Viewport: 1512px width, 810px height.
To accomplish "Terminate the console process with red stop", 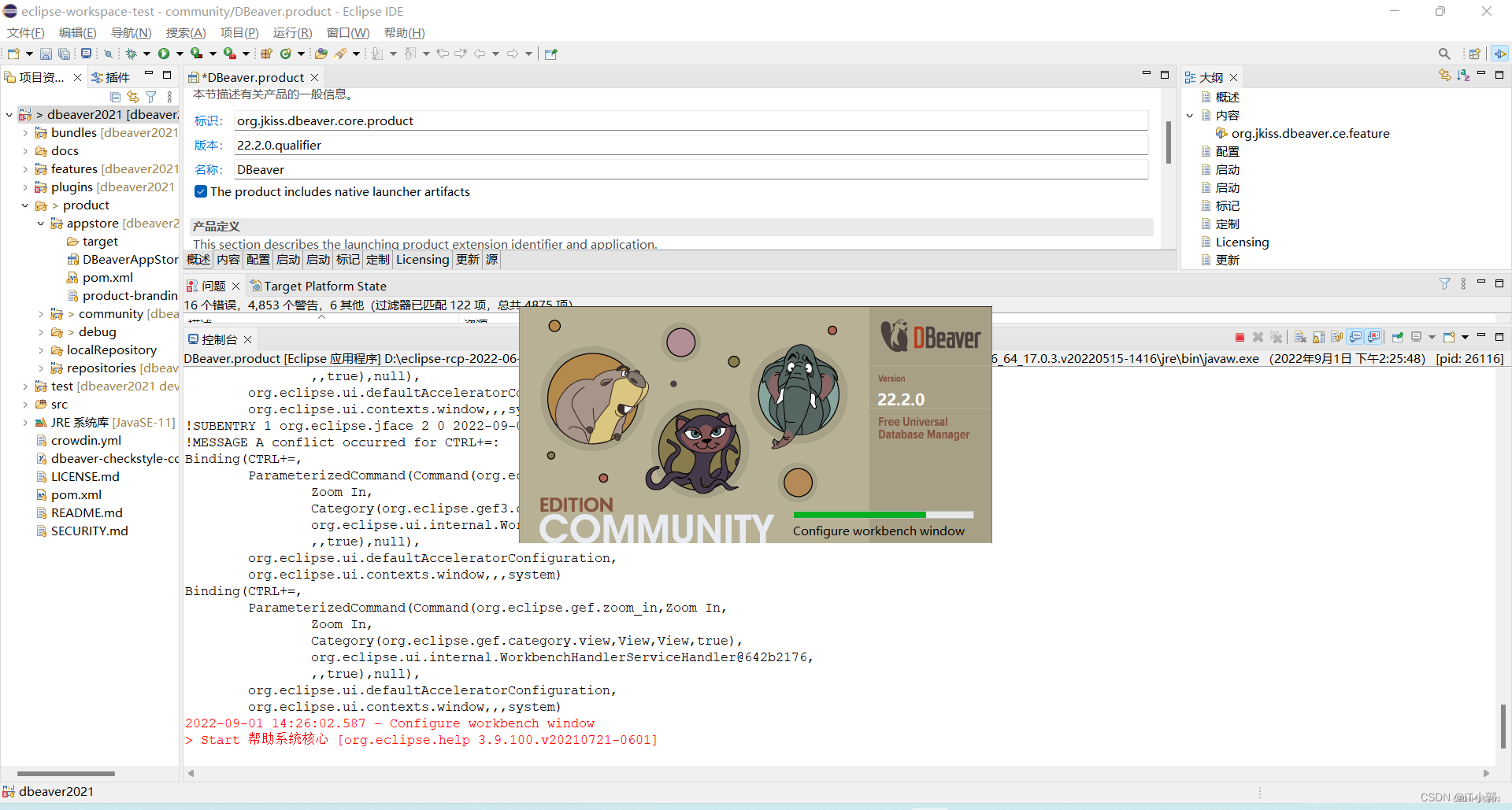I will [x=1240, y=337].
